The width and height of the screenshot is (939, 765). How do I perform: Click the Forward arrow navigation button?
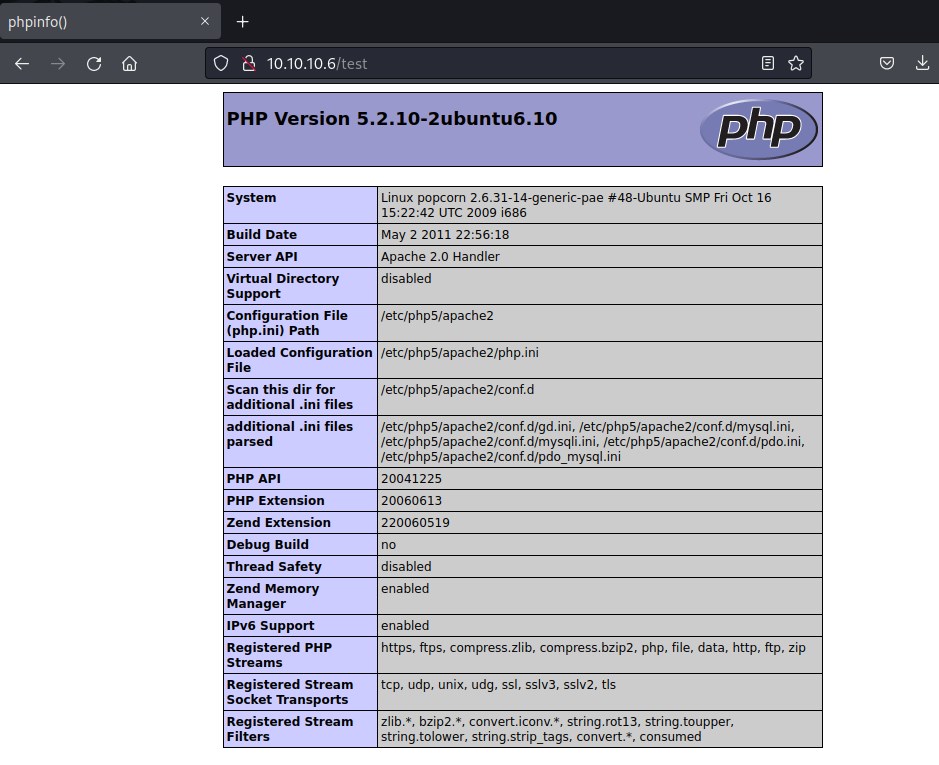(x=58, y=64)
